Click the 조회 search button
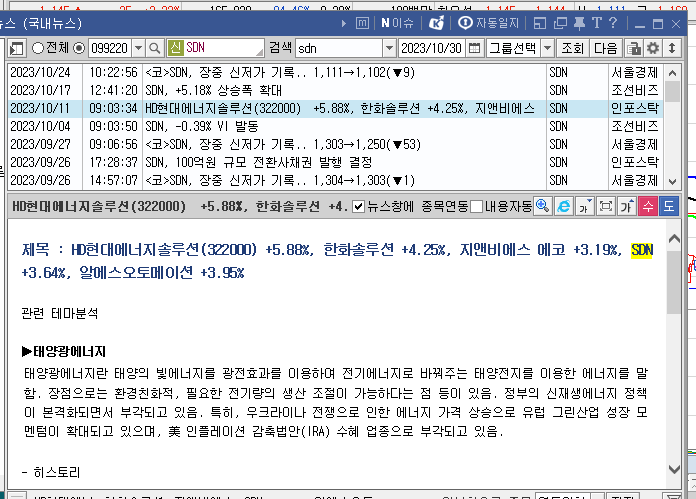 click(572, 48)
